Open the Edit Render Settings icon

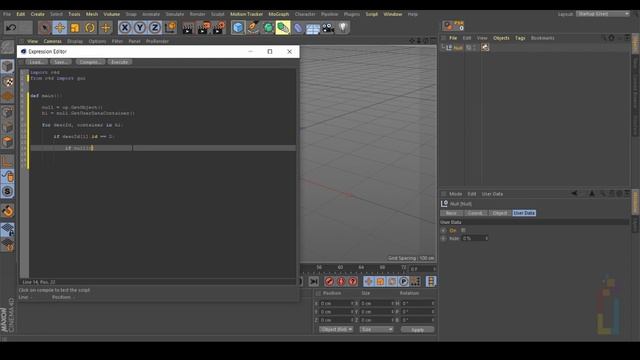[x=219, y=28]
